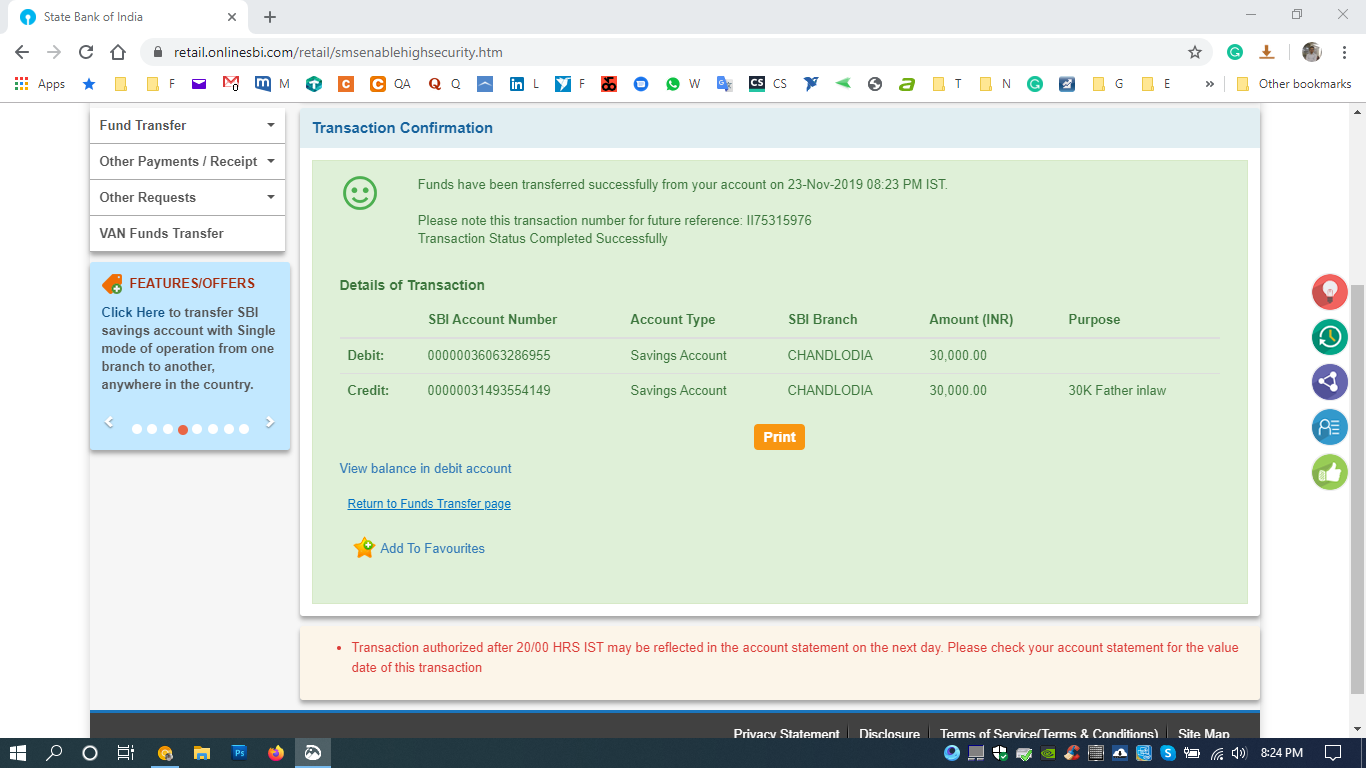Click the purpose text 30K Father inlaw

(1117, 390)
